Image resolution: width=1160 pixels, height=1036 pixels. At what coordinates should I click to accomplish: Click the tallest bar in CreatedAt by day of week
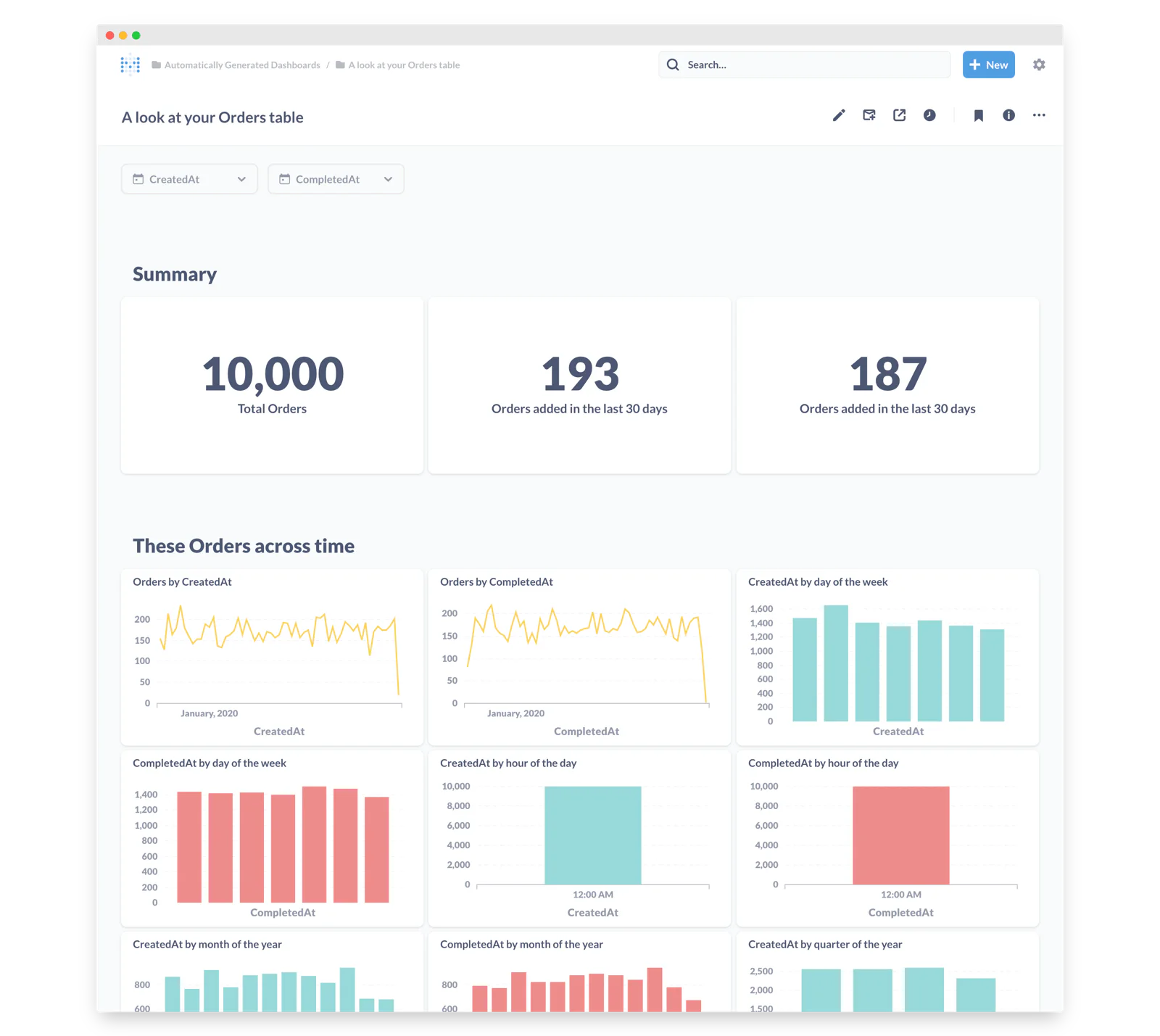tap(836, 663)
